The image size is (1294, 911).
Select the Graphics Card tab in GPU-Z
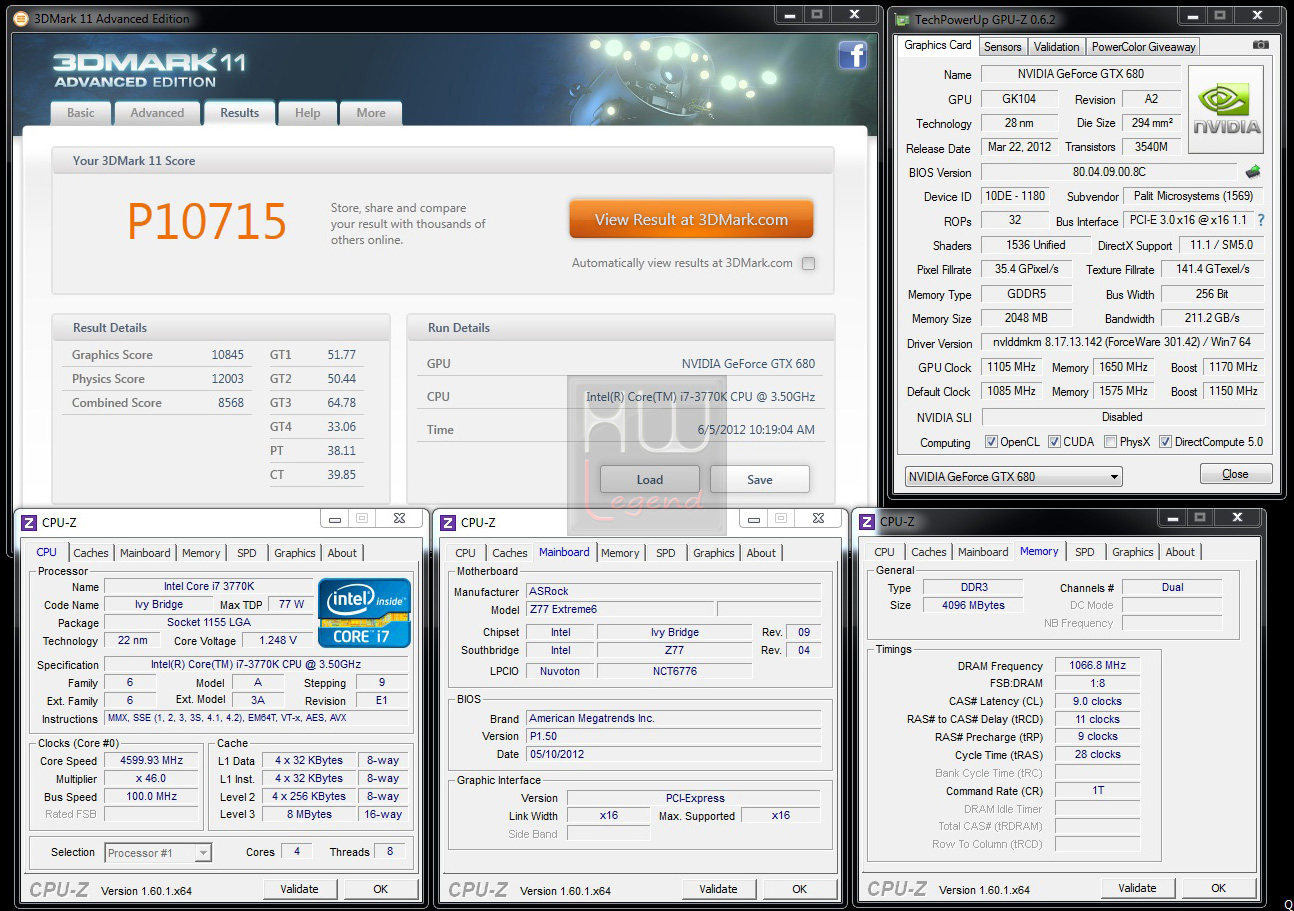pyautogui.click(x=938, y=45)
